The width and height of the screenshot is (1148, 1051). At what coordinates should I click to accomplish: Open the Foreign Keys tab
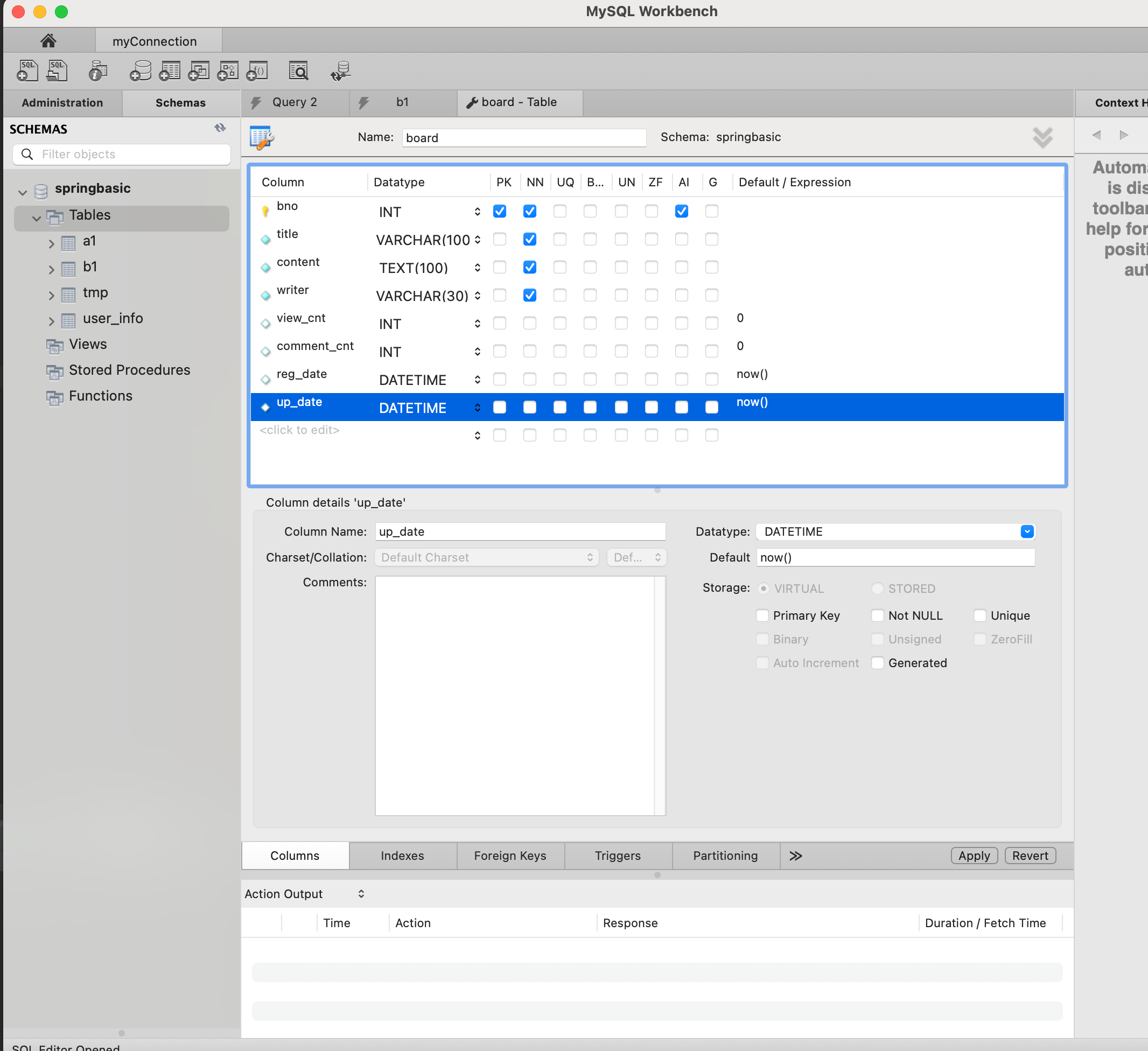(509, 855)
